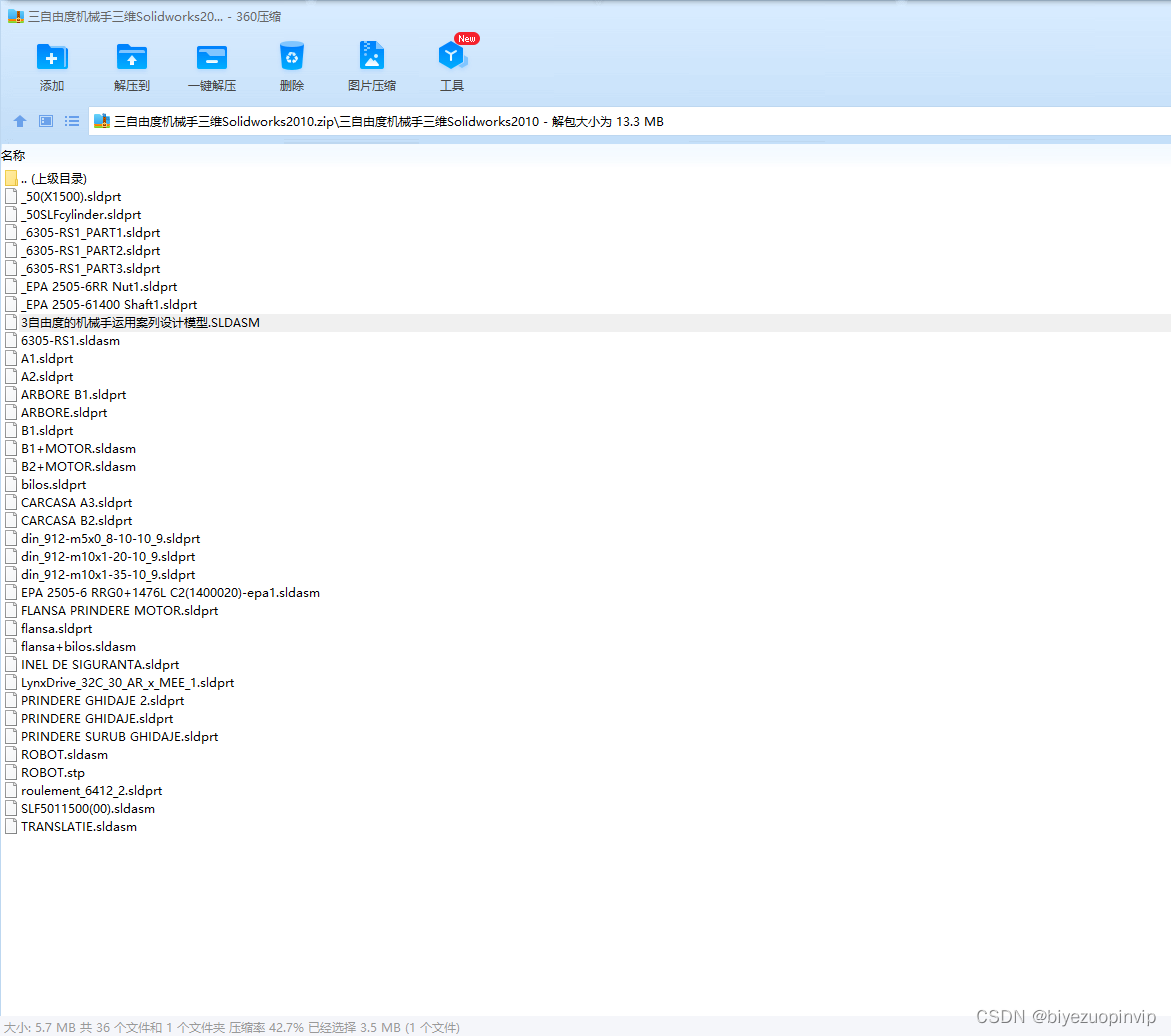The width and height of the screenshot is (1171, 1036).
Task: Select din_912-m10x1-20-10_9.sldprt
Action: [x=108, y=556]
